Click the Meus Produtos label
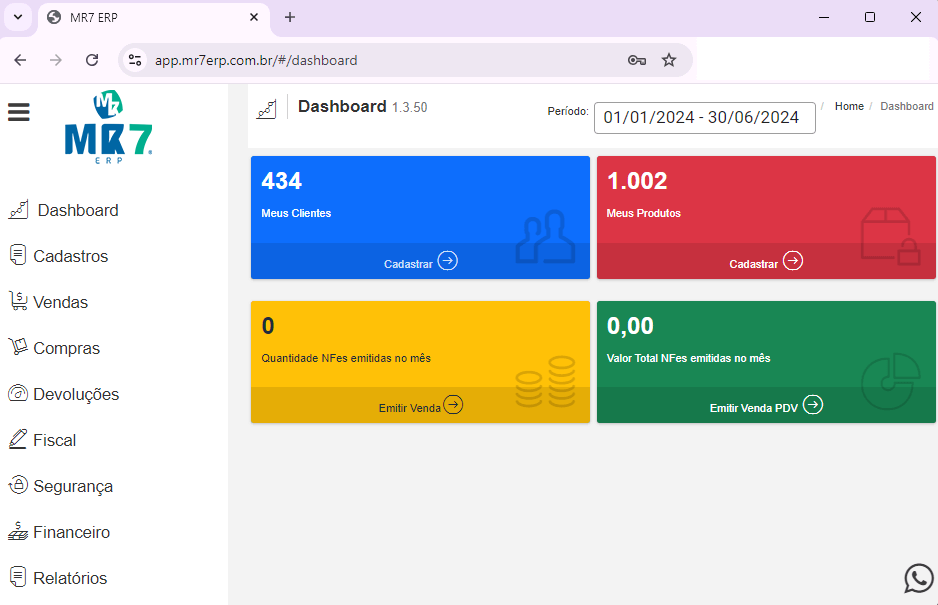Viewport: 938px width, 605px height. coord(644,213)
